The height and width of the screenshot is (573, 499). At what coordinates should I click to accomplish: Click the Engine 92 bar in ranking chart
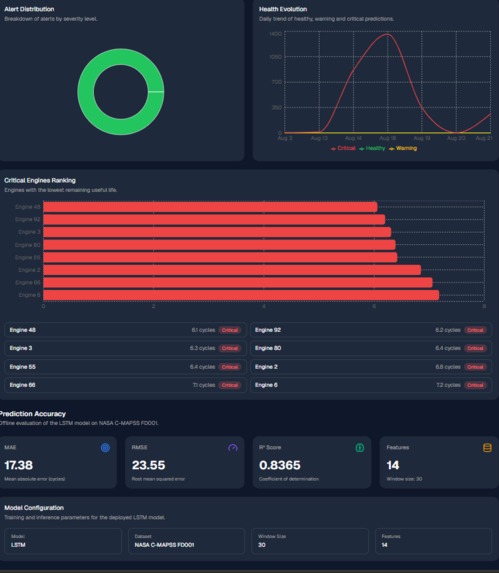coord(214,219)
